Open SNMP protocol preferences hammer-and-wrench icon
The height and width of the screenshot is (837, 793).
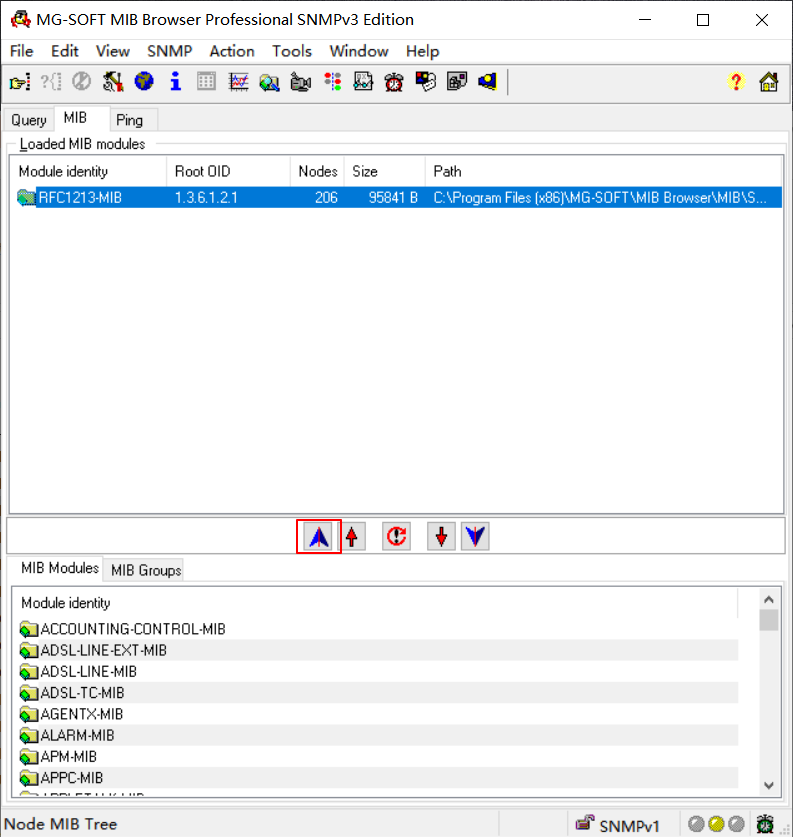point(113,82)
